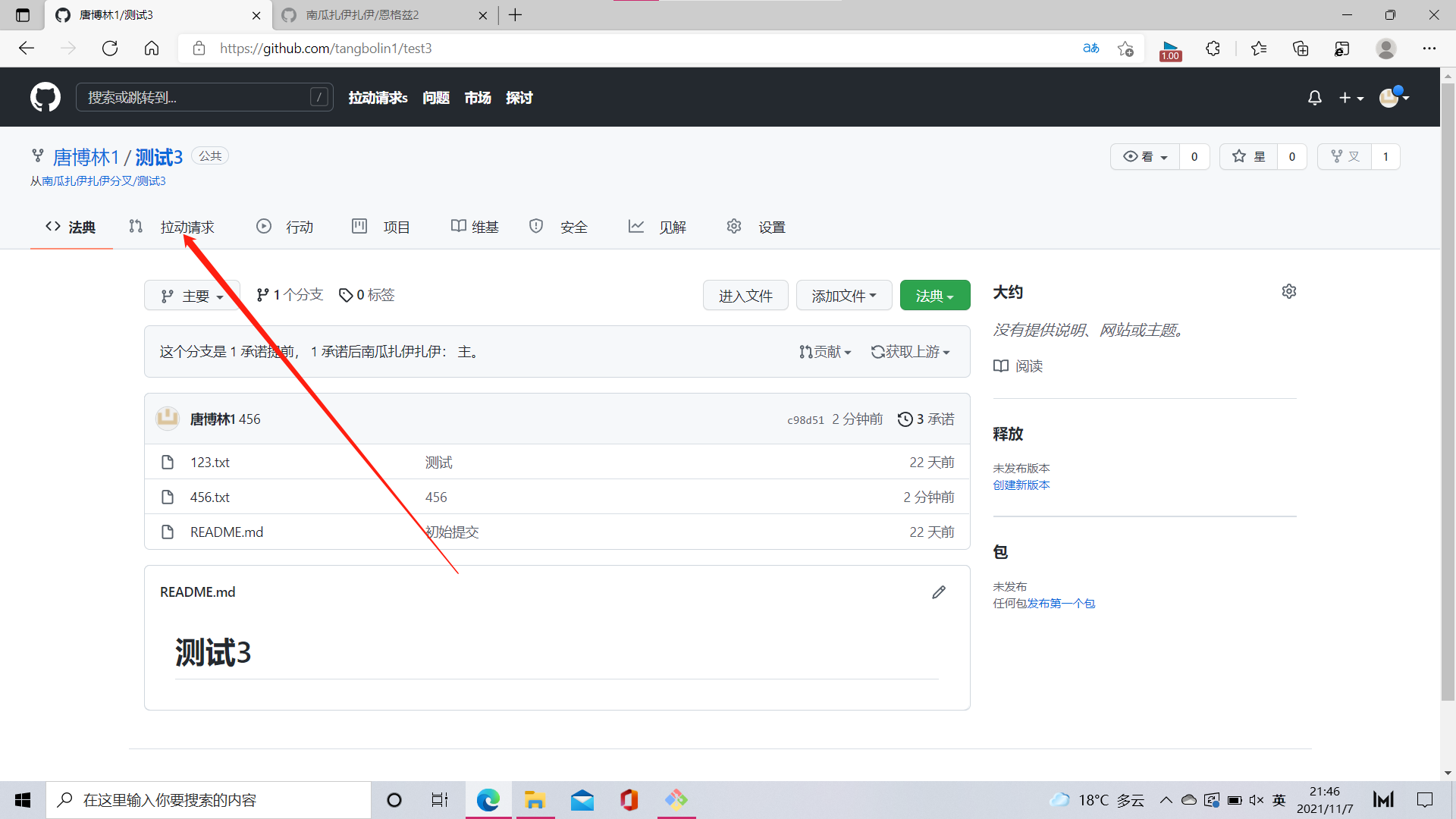Click the 3 commits history icon

(x=905, y=419)
